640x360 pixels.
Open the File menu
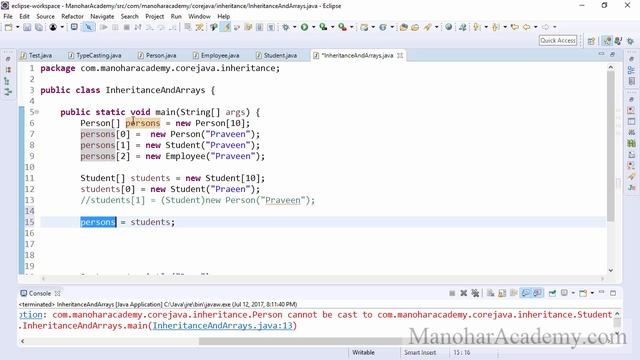point(8,16)
